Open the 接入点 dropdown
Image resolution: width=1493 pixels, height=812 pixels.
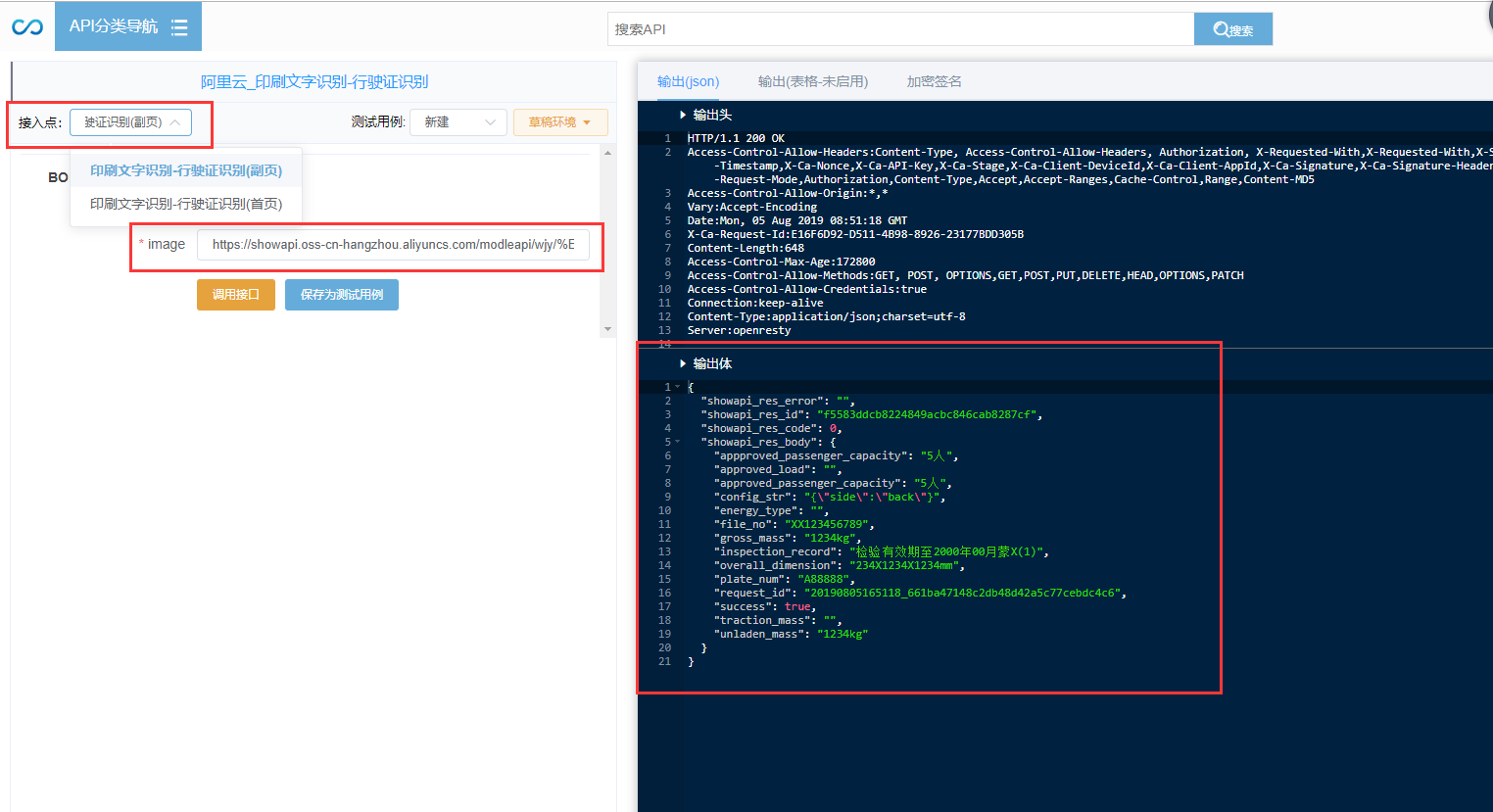[130, 122]
